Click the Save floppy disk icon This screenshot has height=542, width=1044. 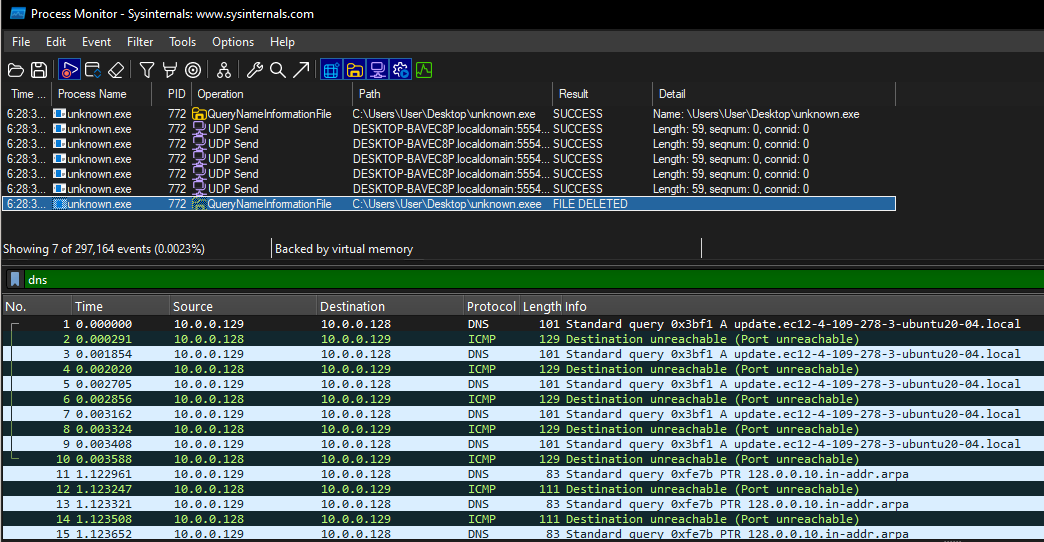(39, 70)
